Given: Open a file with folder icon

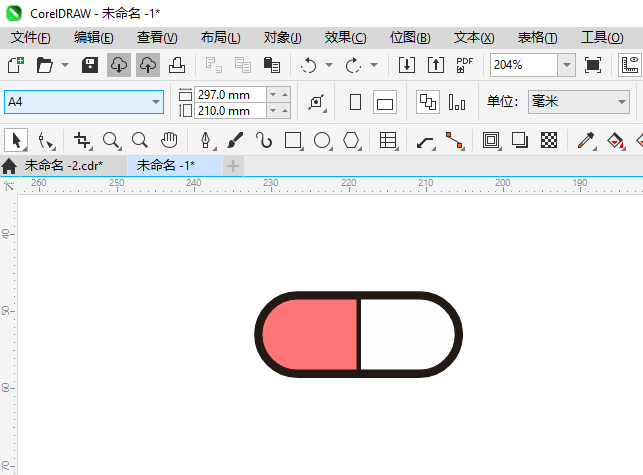Looking at the screenshot, I should 44,65.
